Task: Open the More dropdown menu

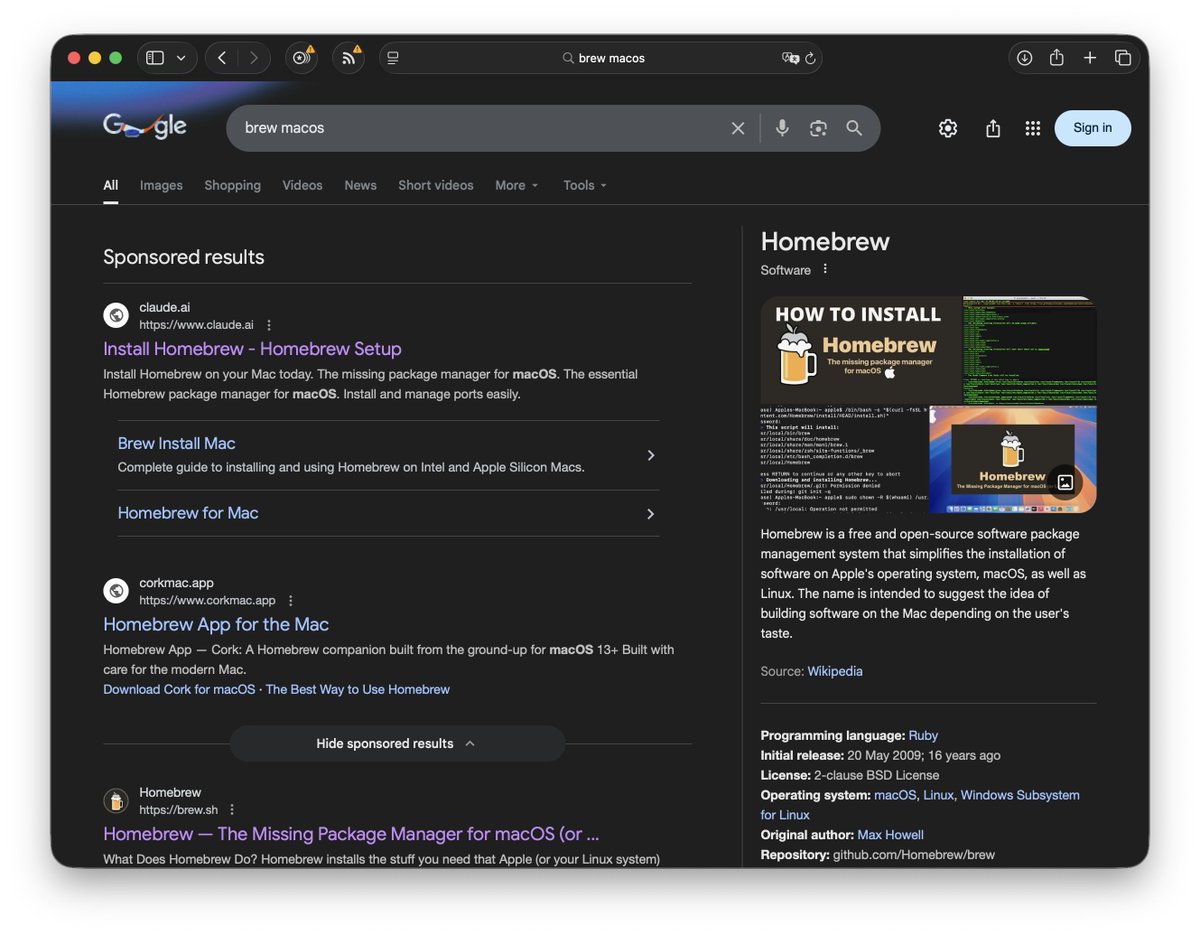Action: pos(517,185)
